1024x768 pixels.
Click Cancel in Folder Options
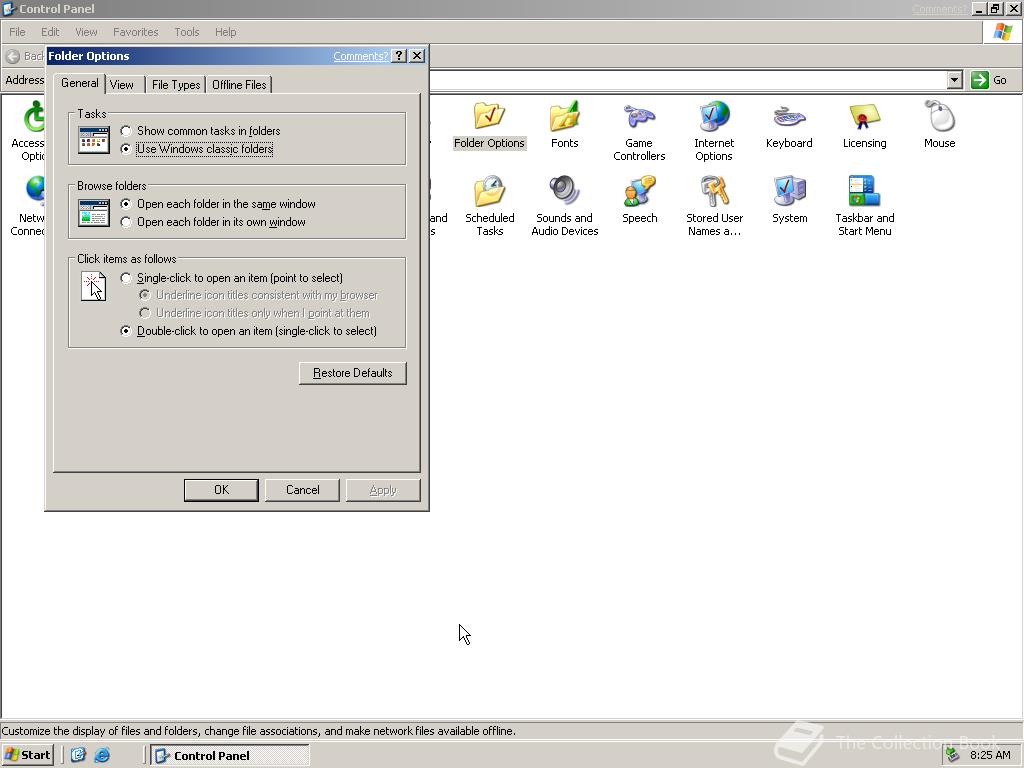302,490
